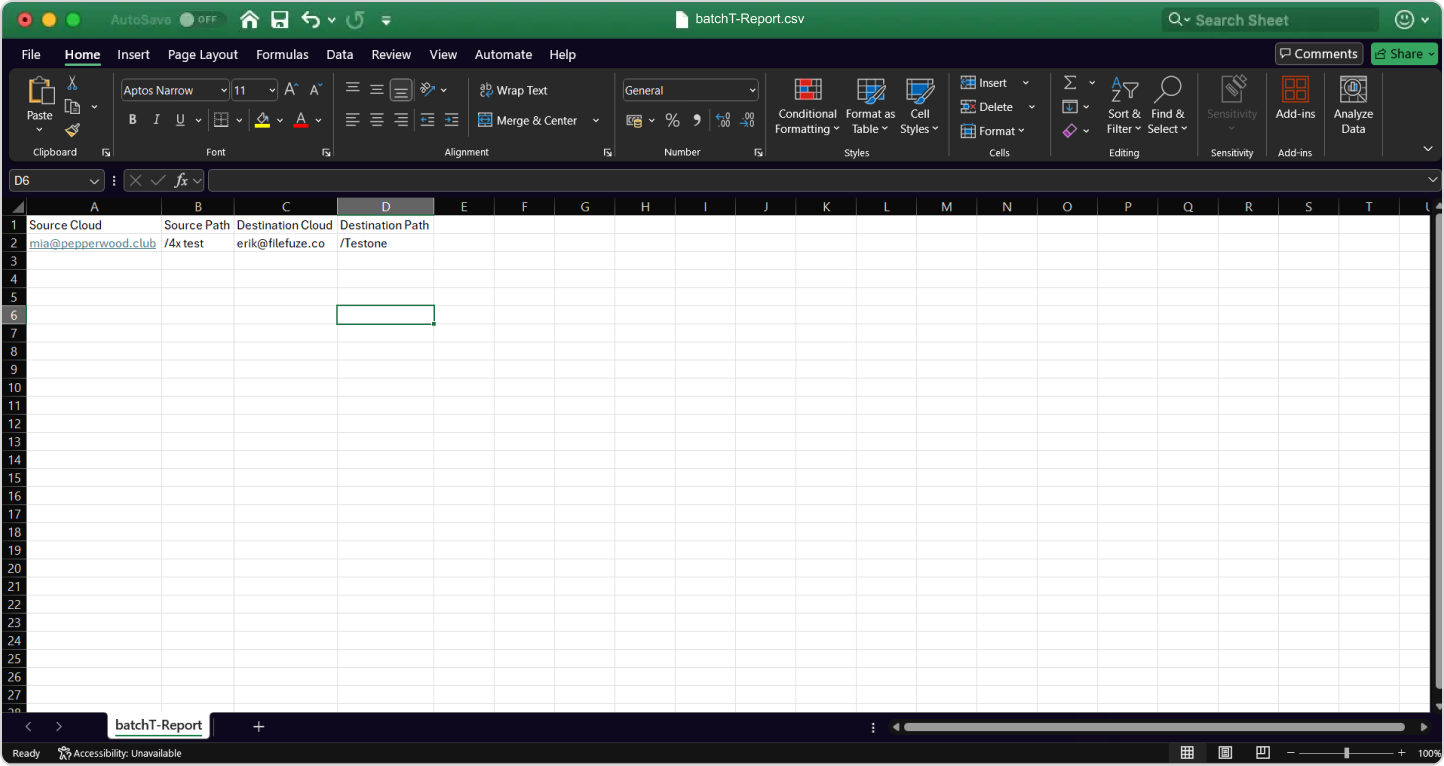1444x766 pixels.
Task: Toggle Wrap Text
Action: point(513,90)
